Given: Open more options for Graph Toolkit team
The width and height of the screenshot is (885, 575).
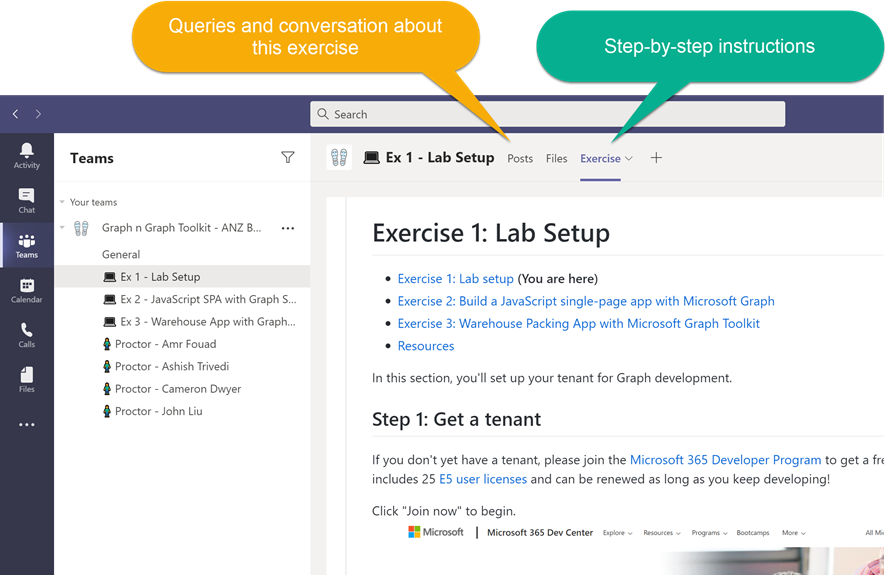Looking at the screenshot, I should tap(288, 228).
